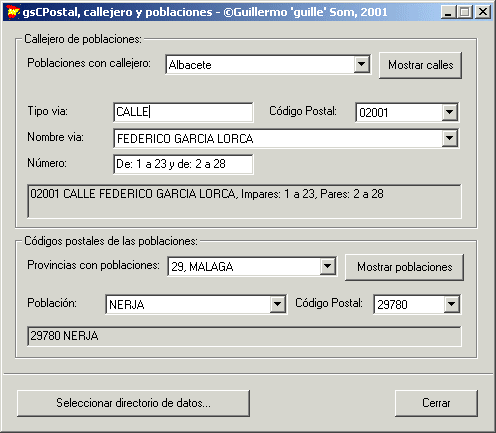Open the 29780 Código Postal dropdown arrow
The width and height of the screenshot is (496, 433).
[x=452, y=304]
